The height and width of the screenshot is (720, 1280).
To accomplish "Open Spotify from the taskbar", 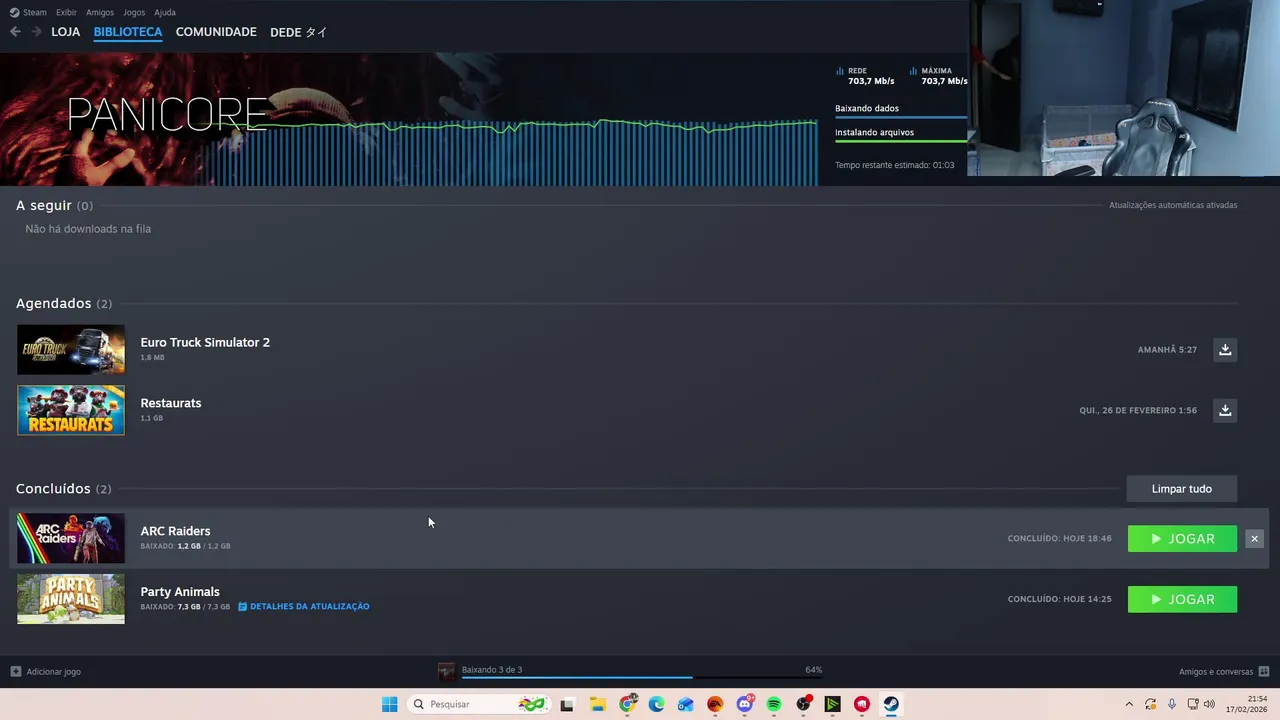I will (774, 704).
